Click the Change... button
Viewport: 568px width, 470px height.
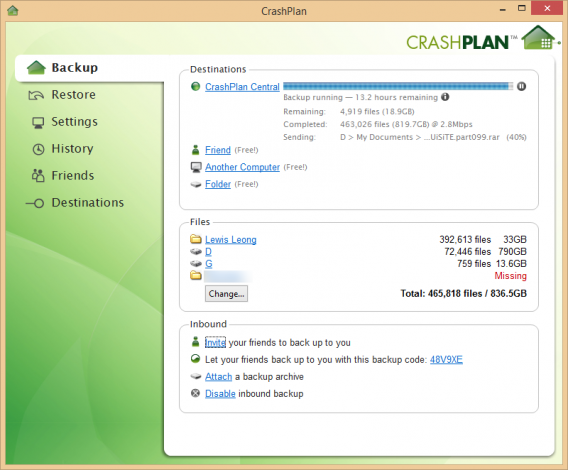point(226,294)
